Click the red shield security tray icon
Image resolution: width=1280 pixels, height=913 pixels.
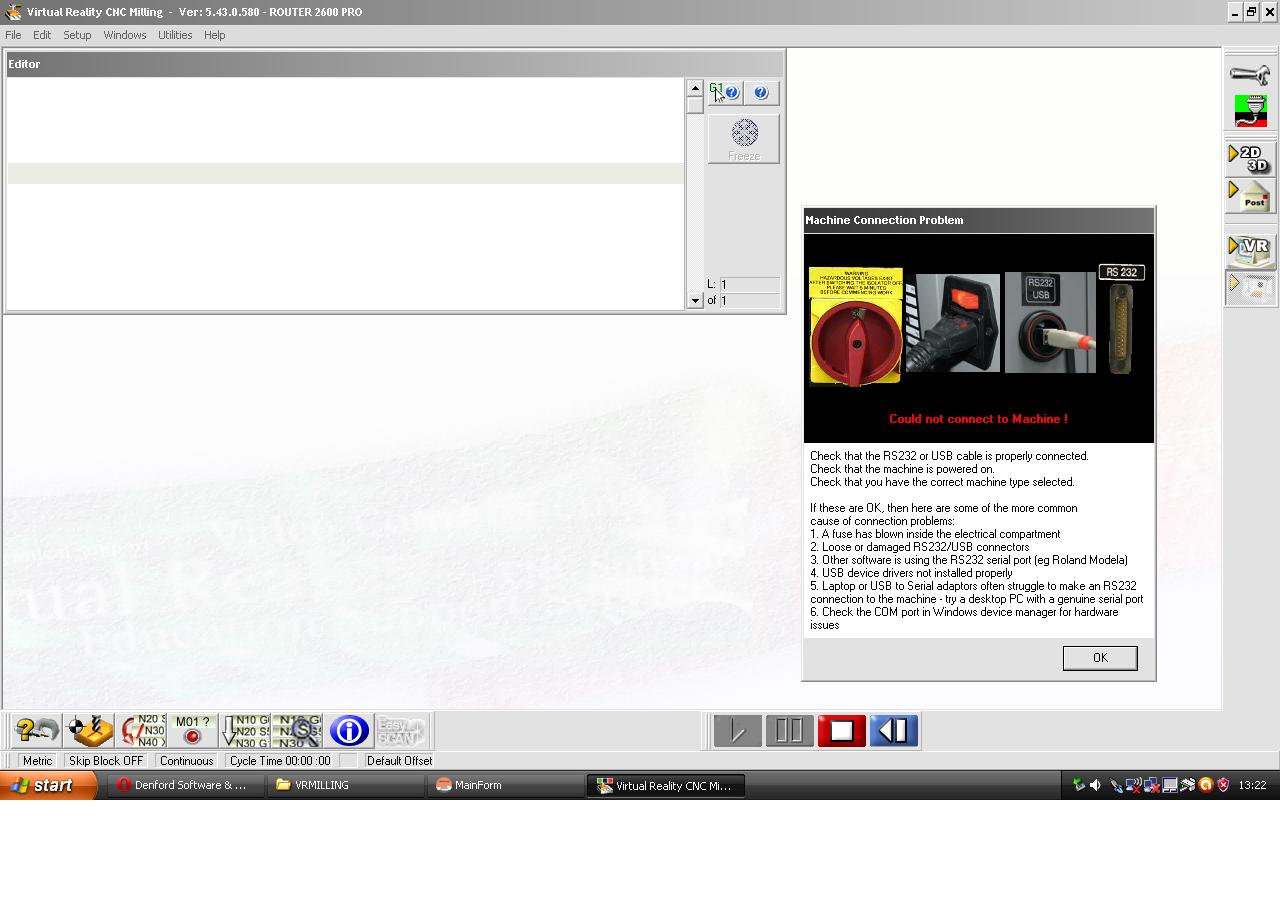[x=1223, y=785]
